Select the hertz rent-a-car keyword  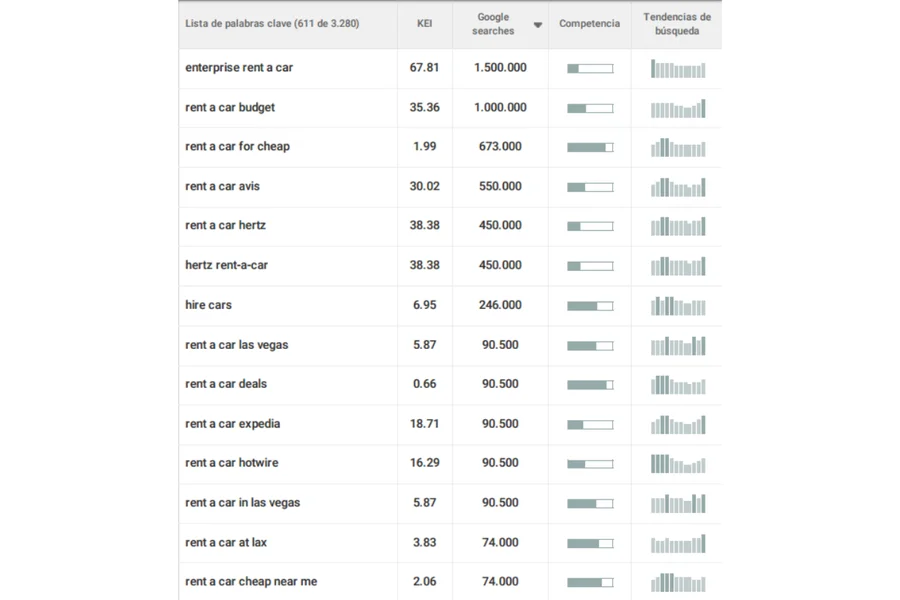click(226, 265)
